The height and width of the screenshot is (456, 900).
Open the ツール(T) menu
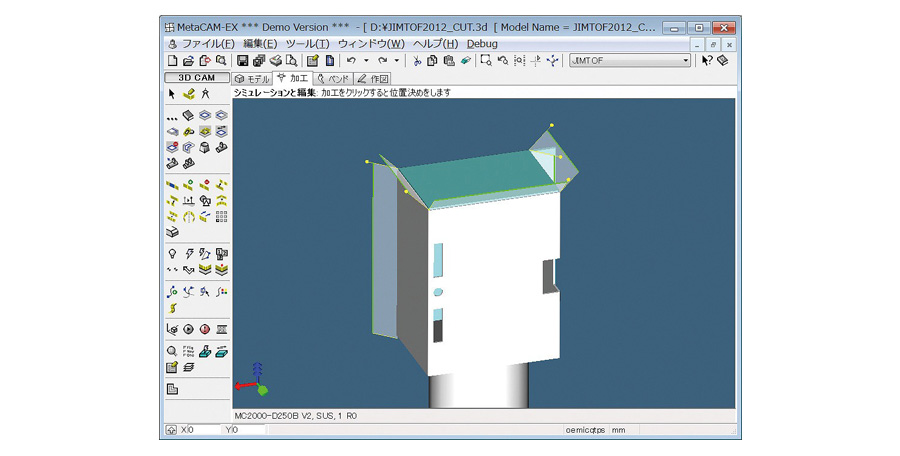pyautogui.click(x=308, y=44)
